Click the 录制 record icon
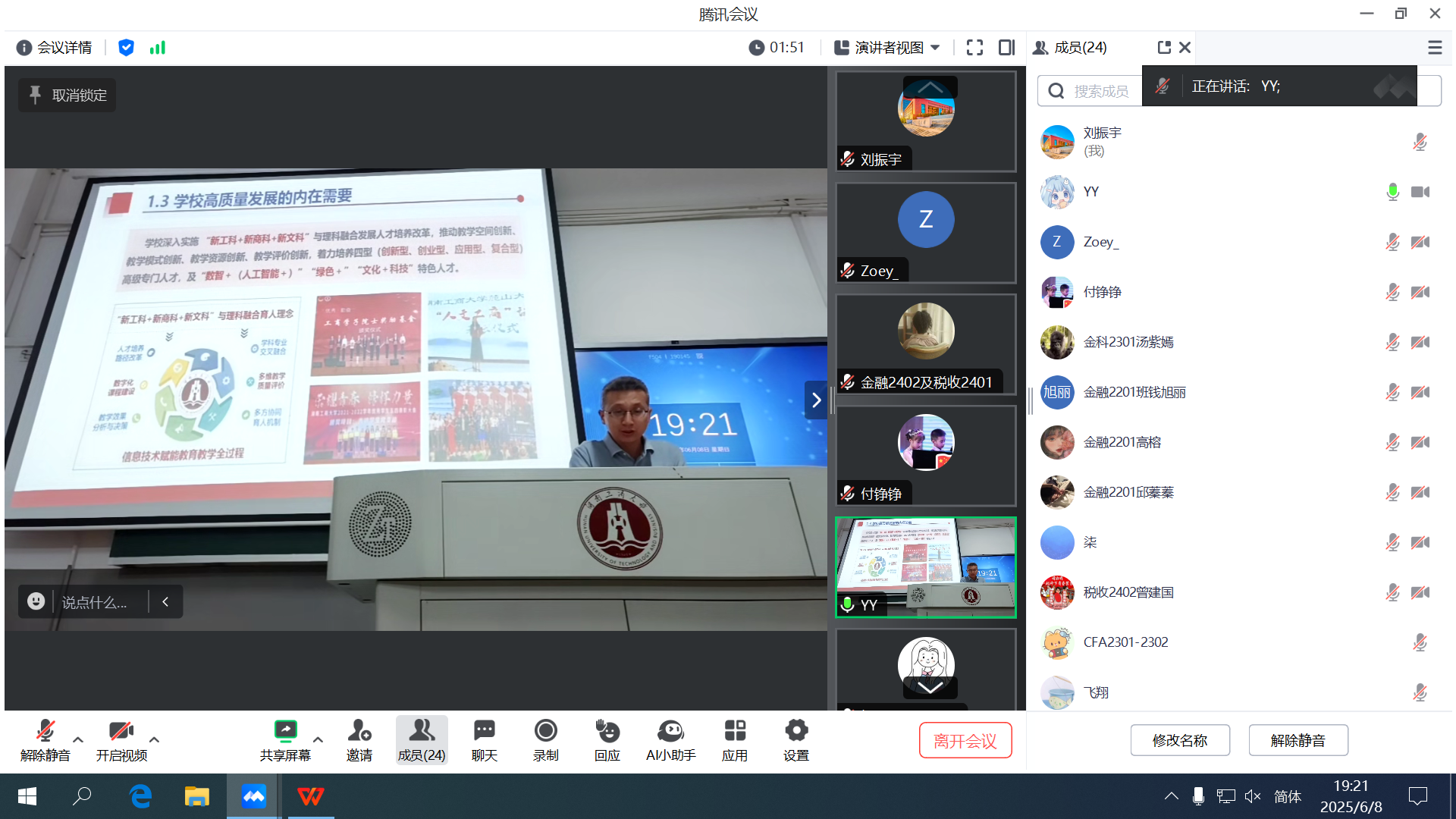The height and width of the screenshot is (819, 1456). 545,732
